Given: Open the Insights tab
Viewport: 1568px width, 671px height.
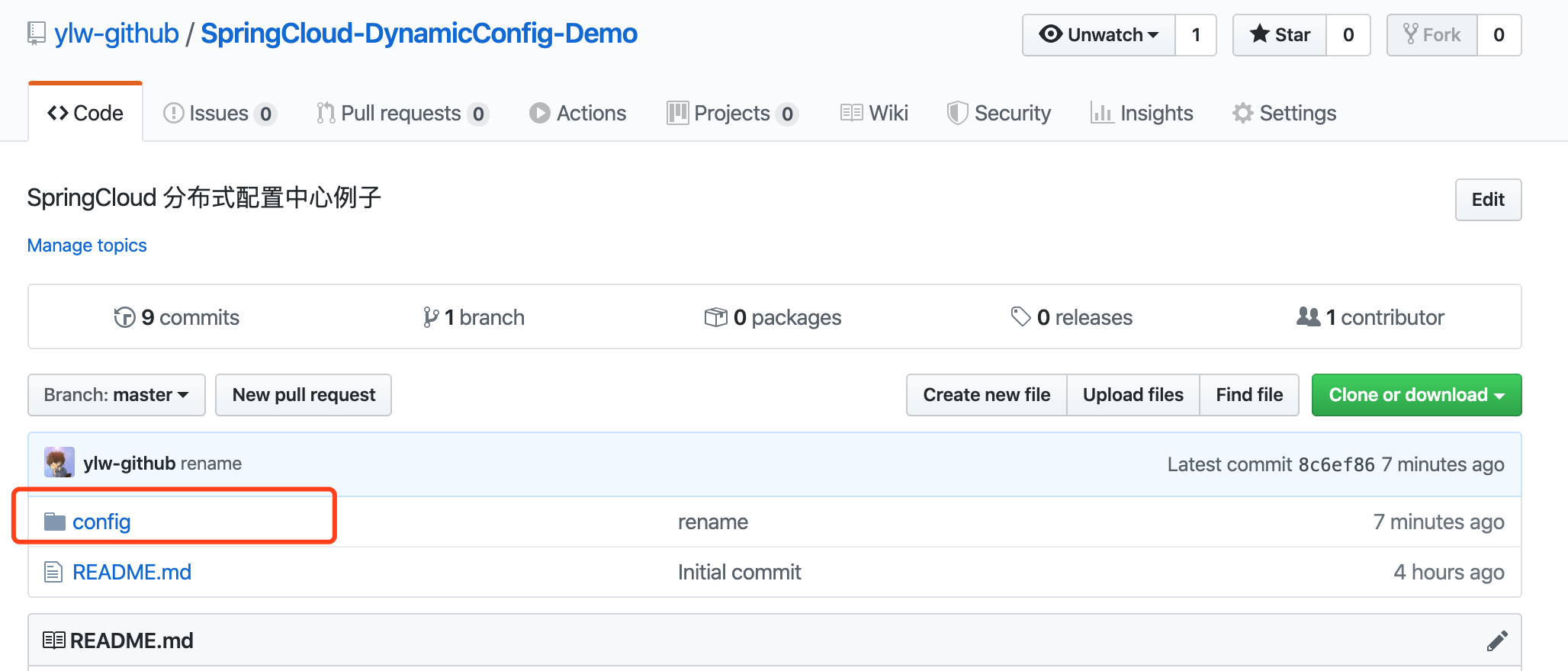Looking at the screenshot, I should coord(1142,113).
